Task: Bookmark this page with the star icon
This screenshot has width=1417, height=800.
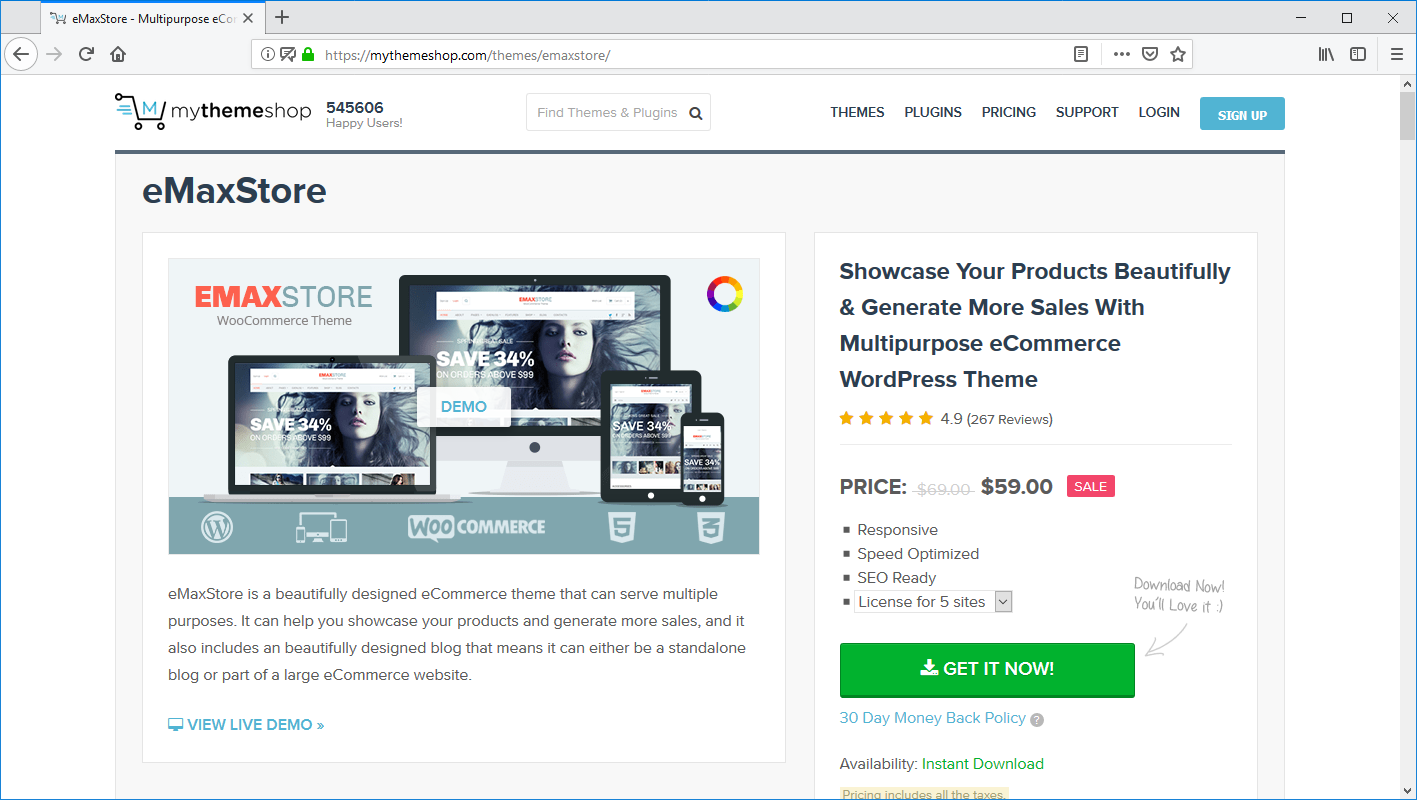Action: pyautogui.click(x=1178, y=55)
